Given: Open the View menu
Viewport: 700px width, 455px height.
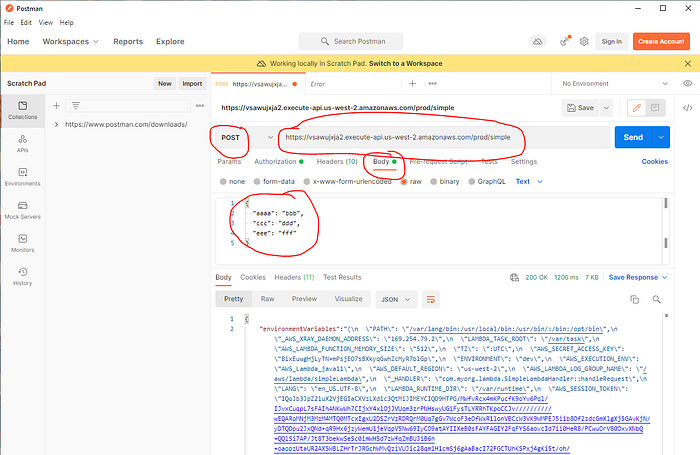Looking at the screenshot, I should click(46, 22).
